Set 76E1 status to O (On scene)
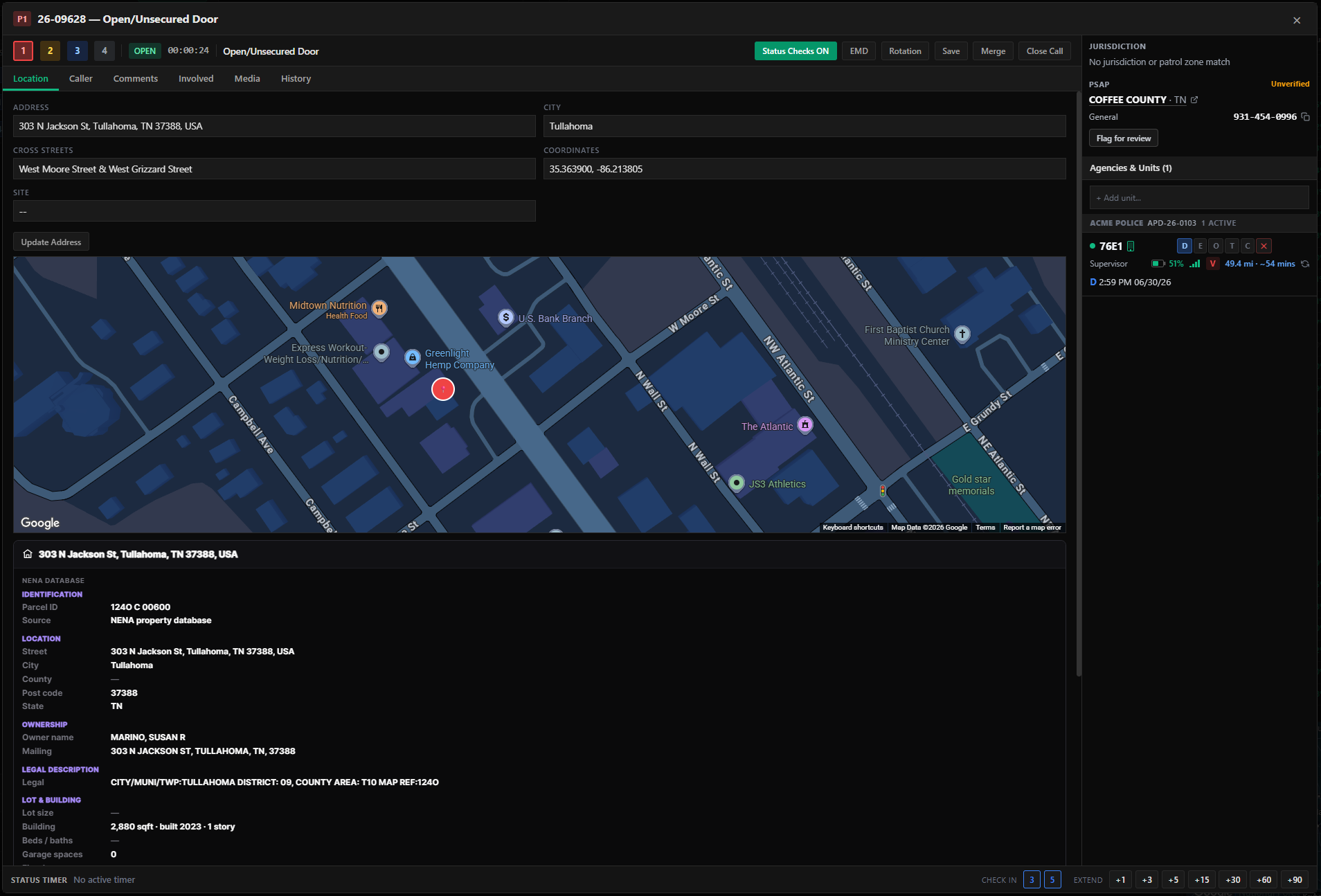The height and width of the screenshot is (896, 1321). click(x=1216, y=246)
